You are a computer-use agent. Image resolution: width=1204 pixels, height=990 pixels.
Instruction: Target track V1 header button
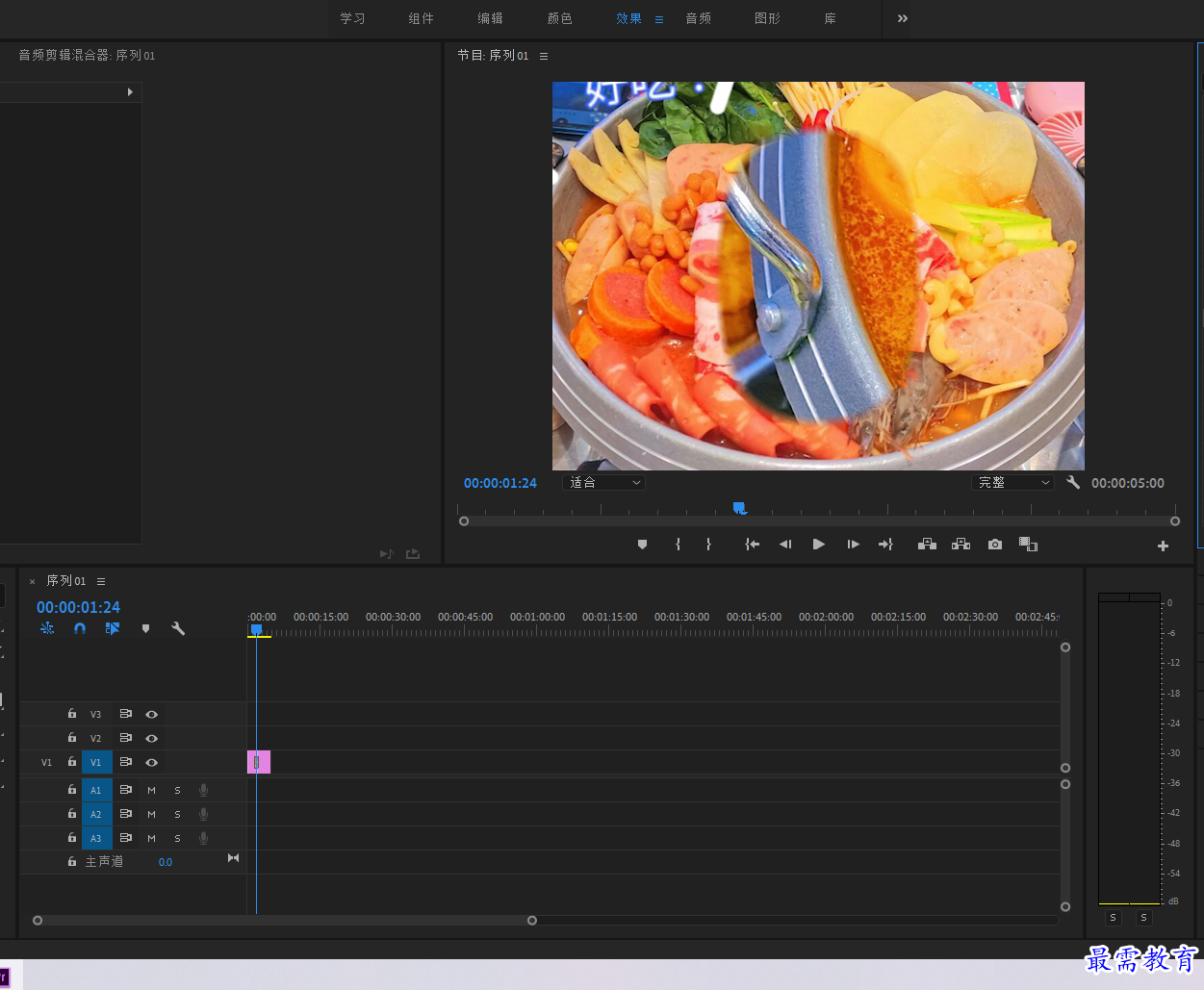(96, 762)
